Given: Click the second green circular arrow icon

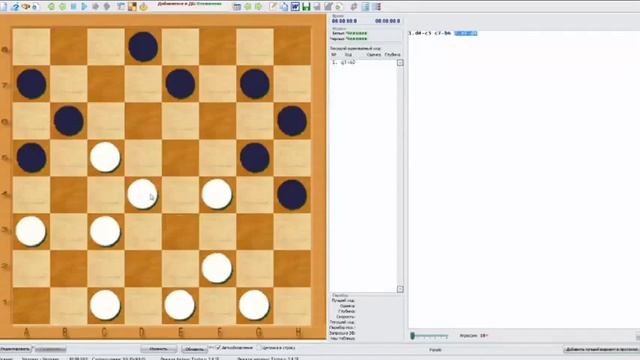Looking at the screenshot, I should (x=62, y=7).
